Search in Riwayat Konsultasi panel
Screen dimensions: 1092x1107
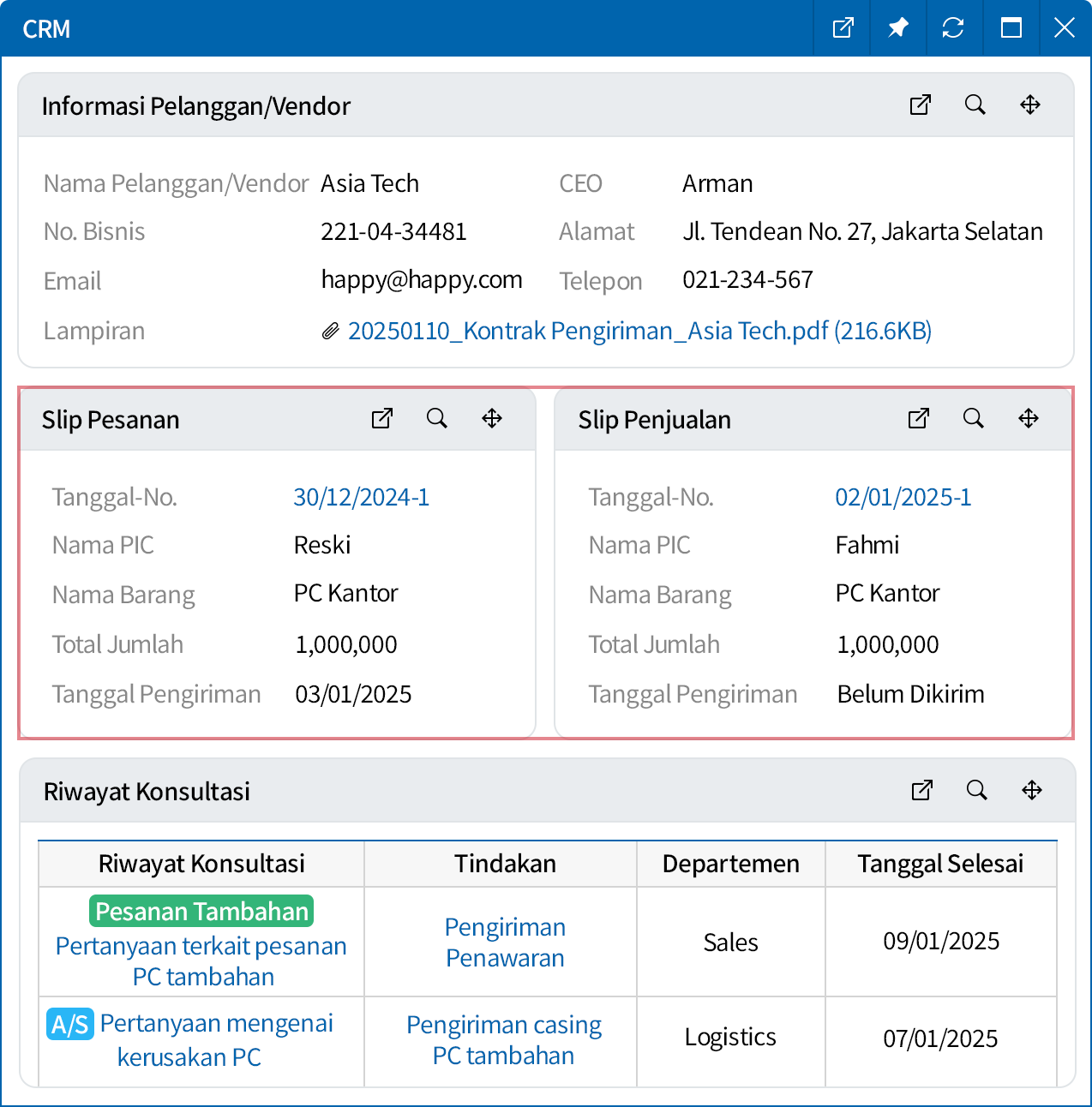click(x=977, y=790)
